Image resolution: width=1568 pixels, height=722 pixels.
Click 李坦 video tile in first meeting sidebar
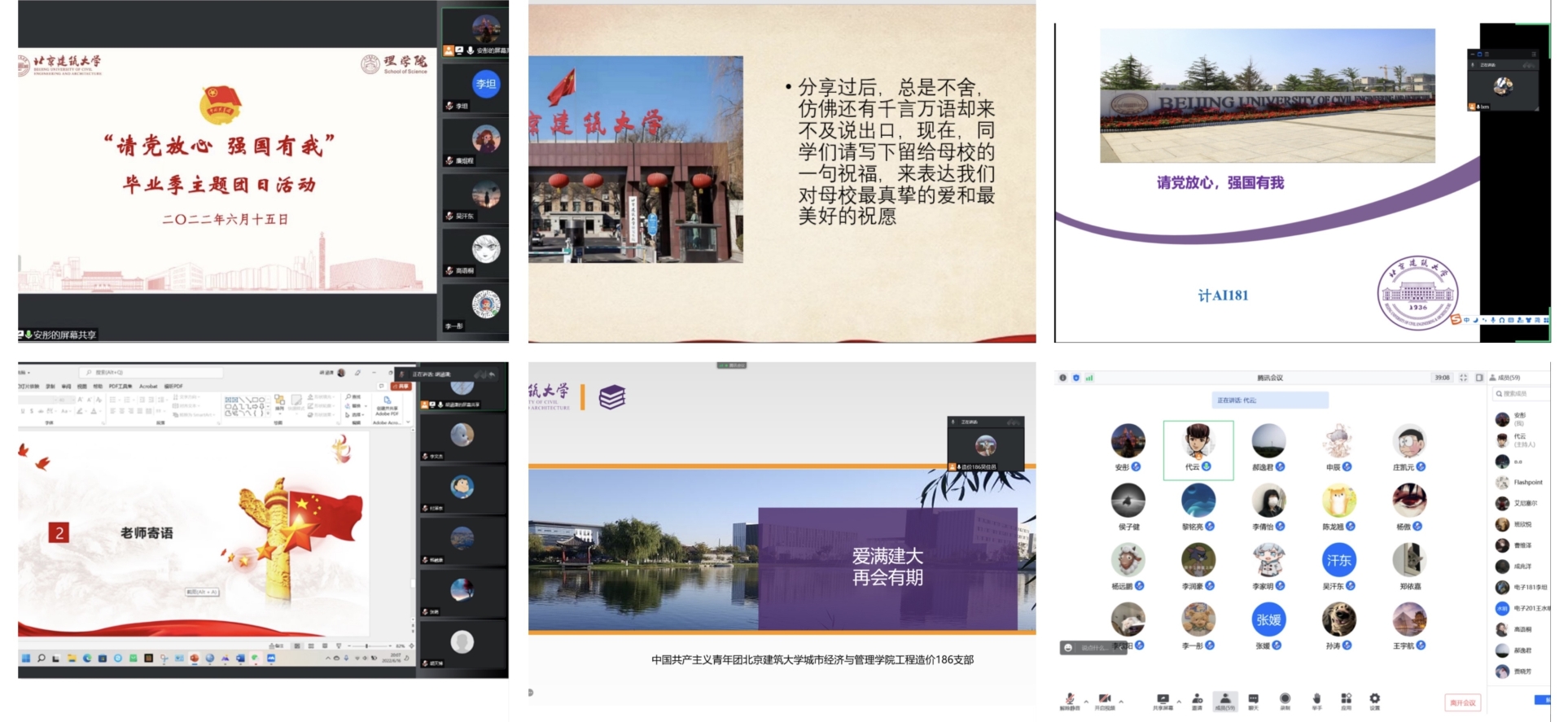pos(475,87)
